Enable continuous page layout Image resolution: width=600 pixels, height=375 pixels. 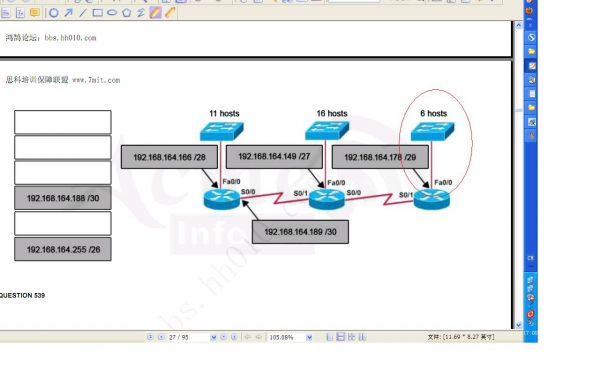click(341, 337)
